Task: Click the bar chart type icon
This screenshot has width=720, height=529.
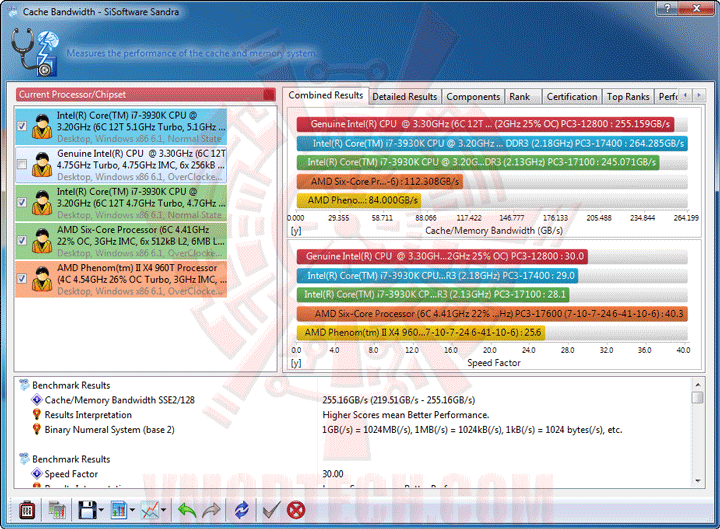Action: pos(118,510)
